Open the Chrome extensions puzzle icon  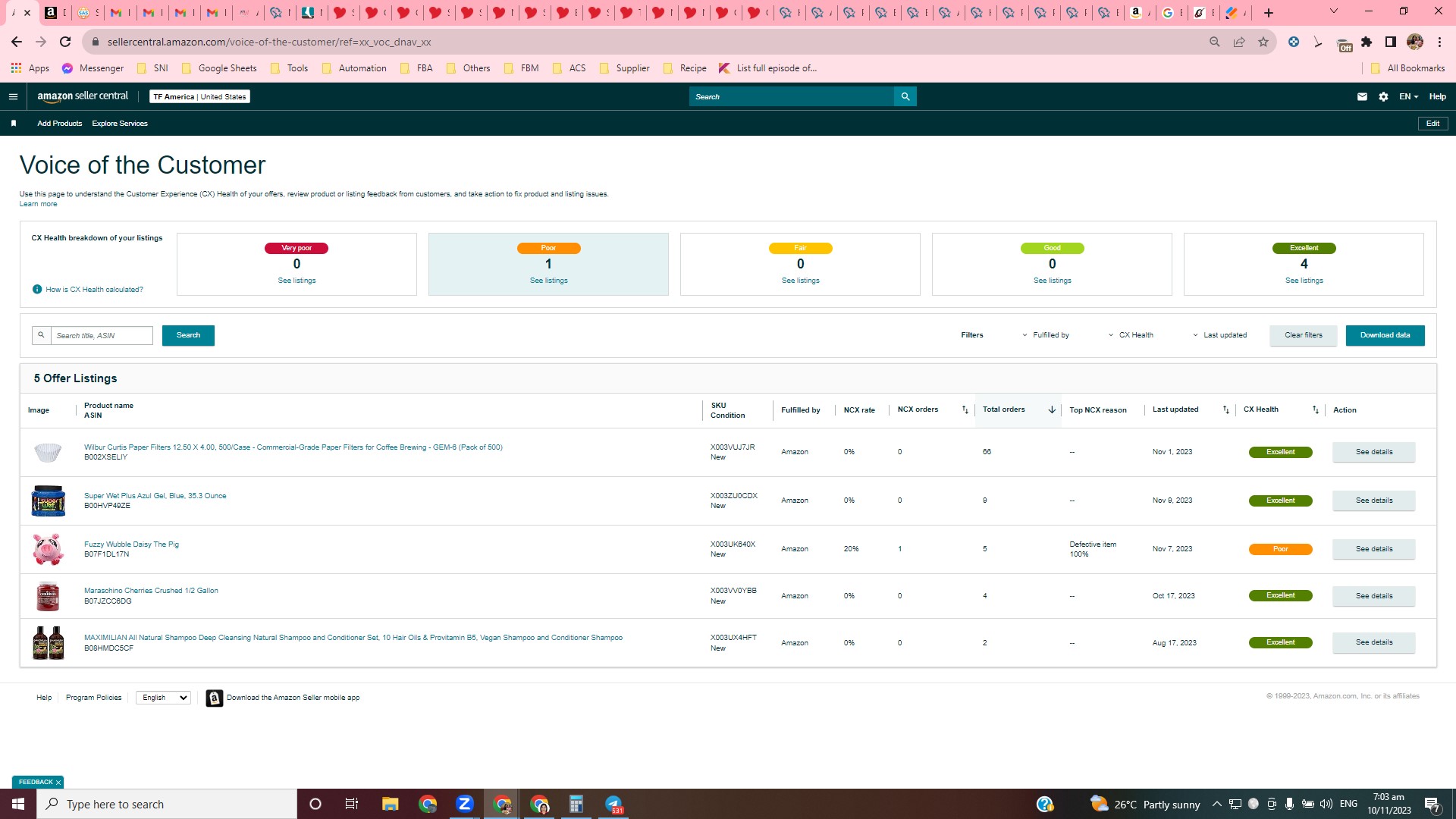coord(1367,42)
